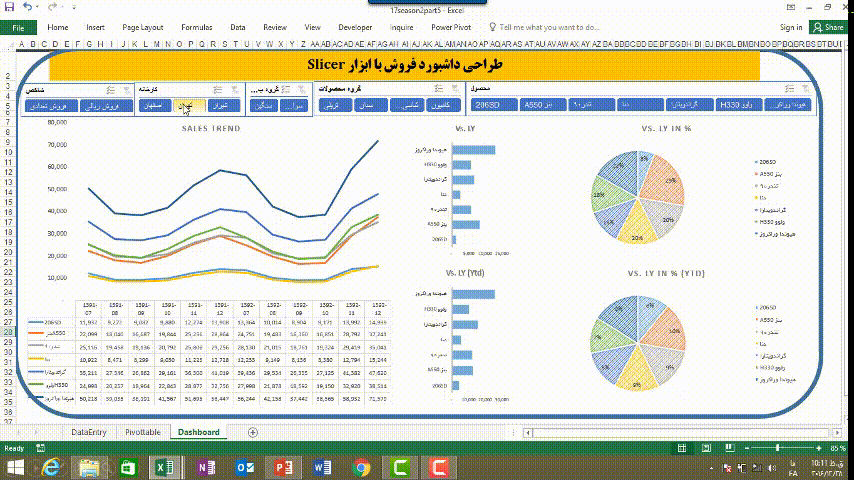This screenshot has height=480, width=854.
Task: Open the Formulas ribbon tab
Action: 196,27
